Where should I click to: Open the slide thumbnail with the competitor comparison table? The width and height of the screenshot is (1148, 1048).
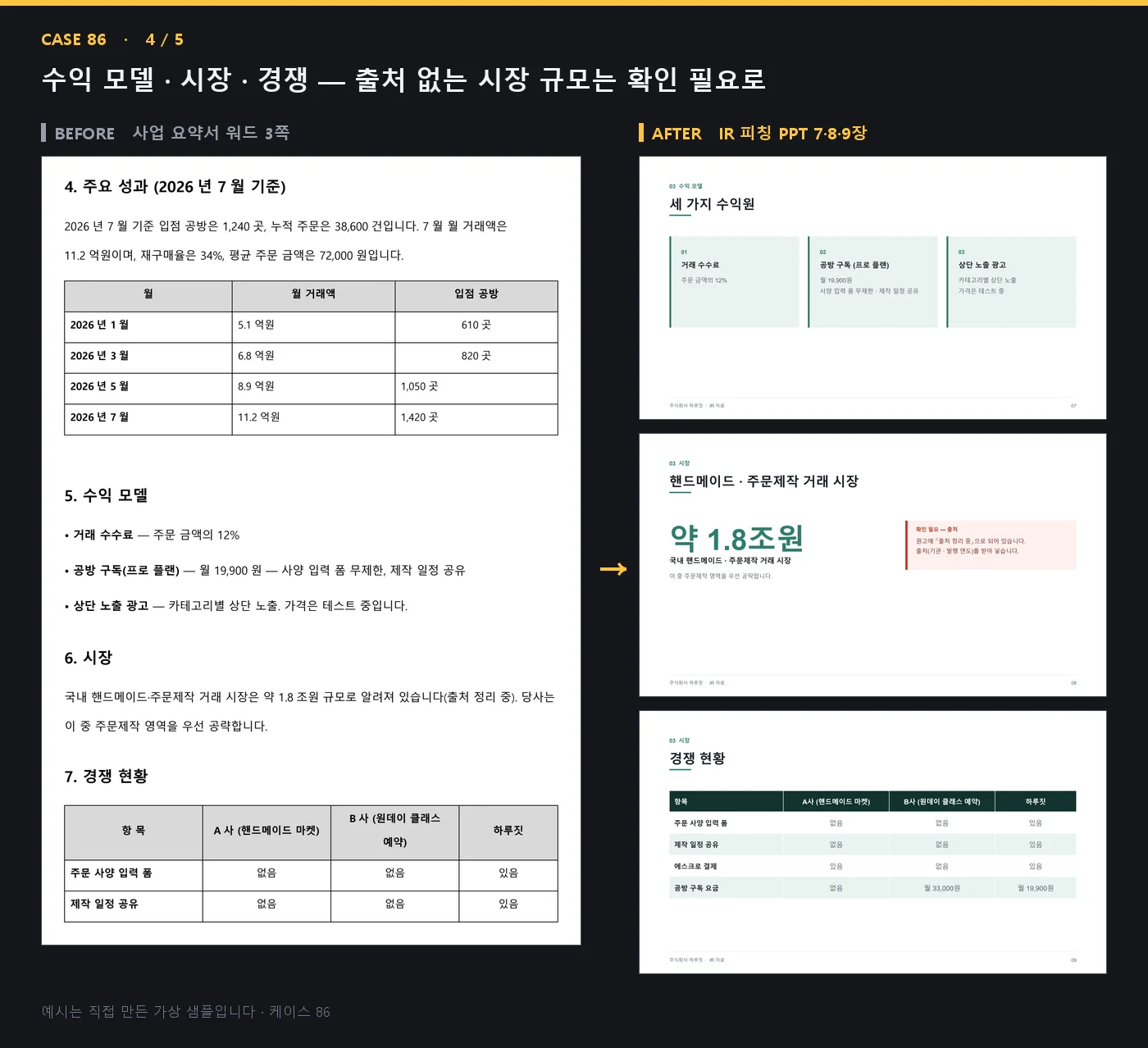[x=872, y=842]
